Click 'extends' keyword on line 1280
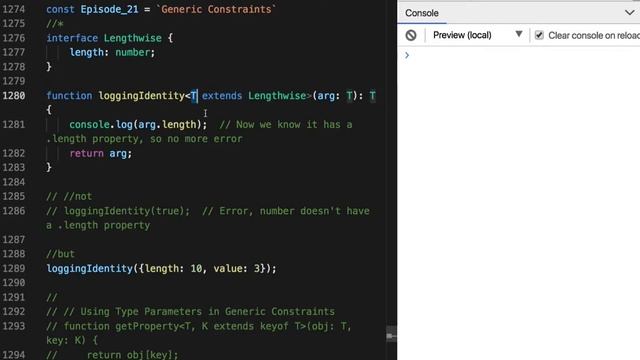Screen dimensions: 640x360 [222, 96]
